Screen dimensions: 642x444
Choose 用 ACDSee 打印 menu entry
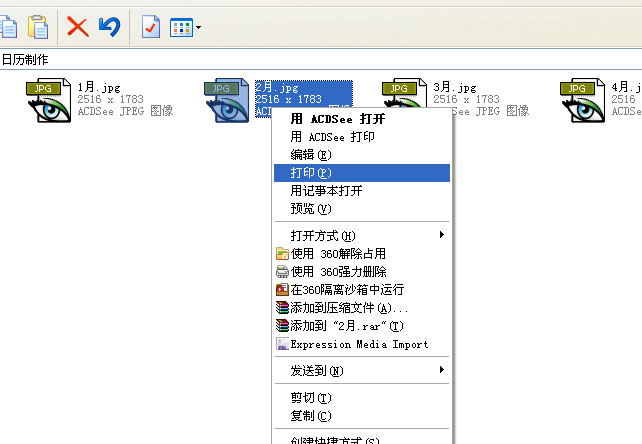click(362, 137)
